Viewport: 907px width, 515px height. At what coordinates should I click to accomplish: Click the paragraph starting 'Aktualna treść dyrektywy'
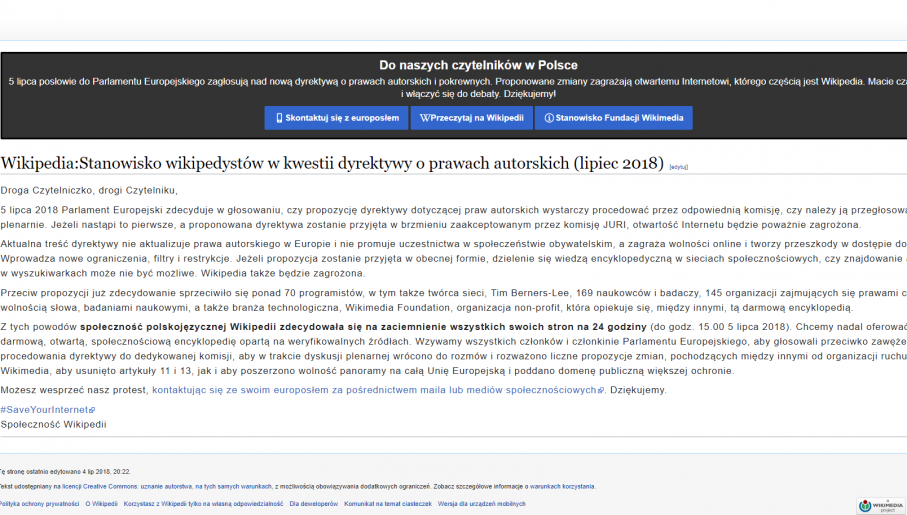pos(454,259)
